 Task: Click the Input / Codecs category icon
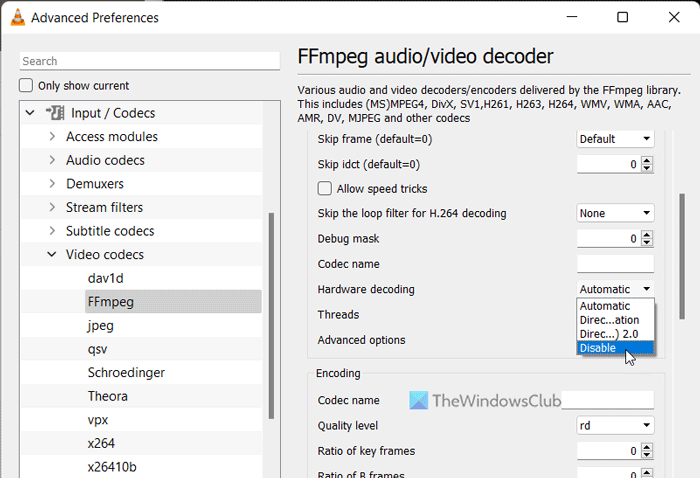tap(55, 113)
